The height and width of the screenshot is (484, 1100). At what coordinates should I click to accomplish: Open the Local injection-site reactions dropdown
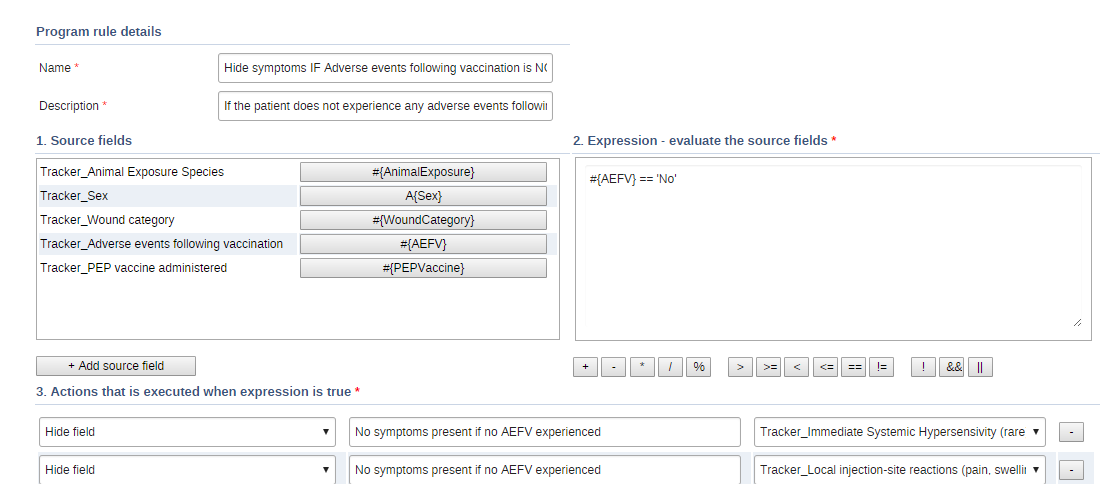(900, 469)
